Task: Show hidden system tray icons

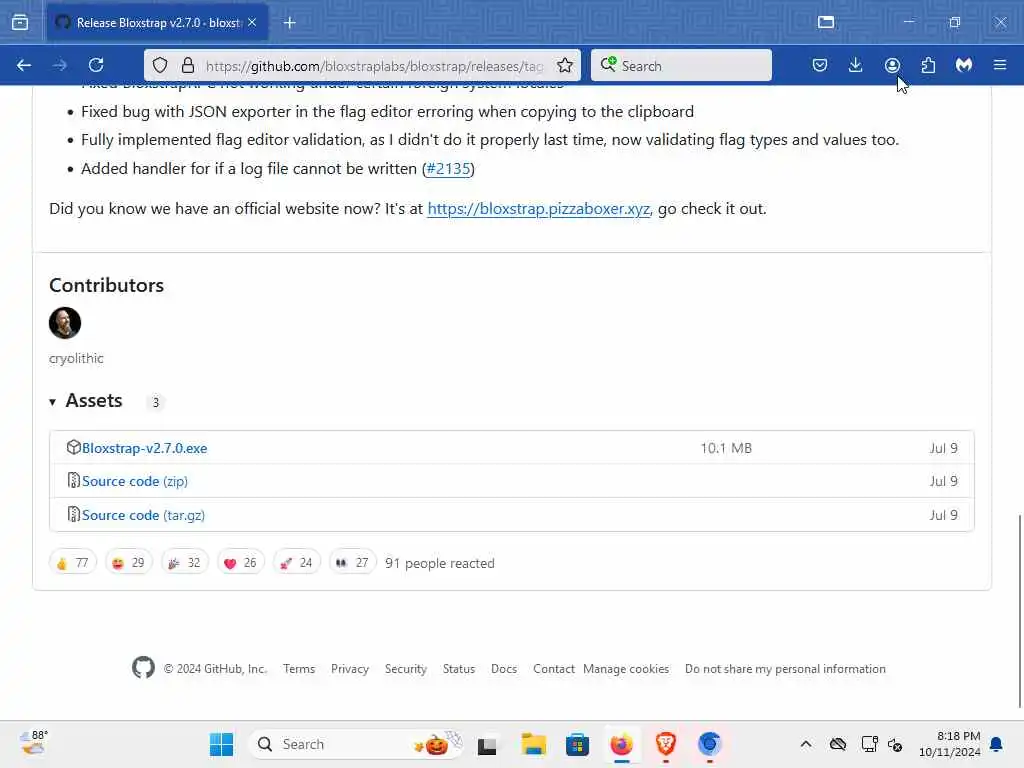Action: (x=806, y=744)
